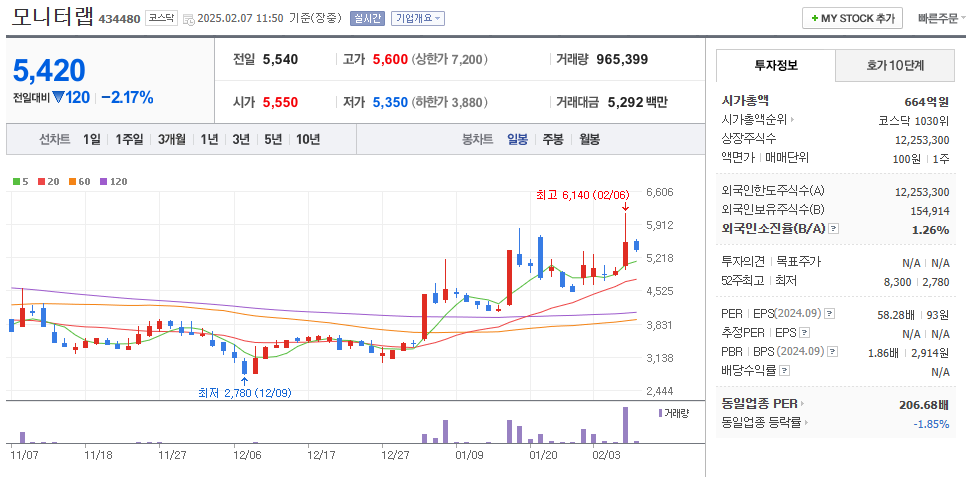Switch to the 호가10단계 tab
The width and height of the screenshot is (980, 477).
(x=895, y=65)
